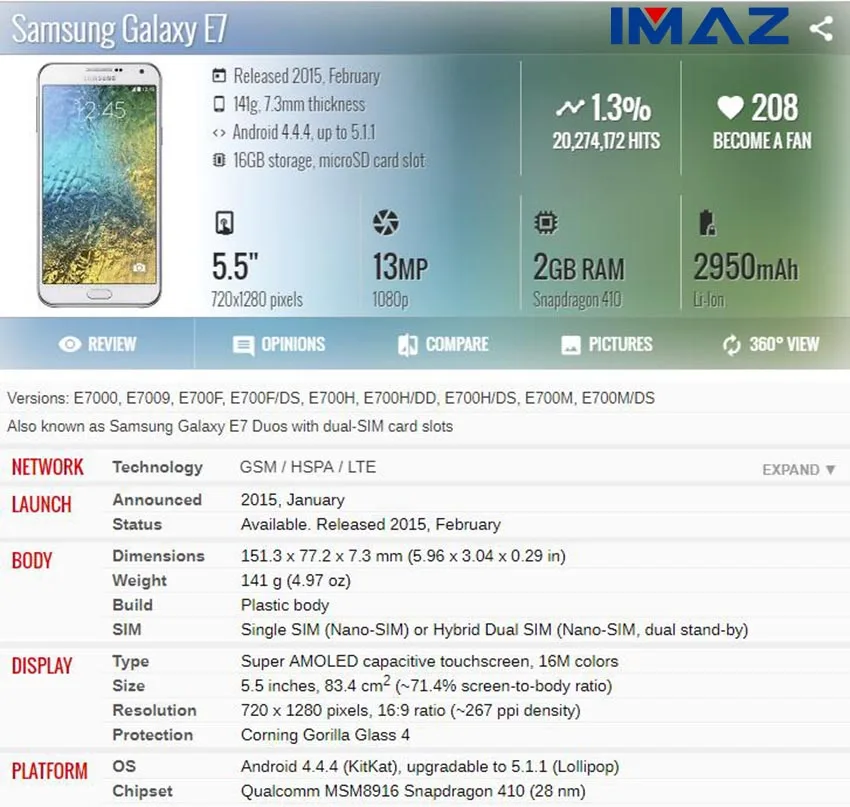Click the Android version code icon

coord(218,133)
